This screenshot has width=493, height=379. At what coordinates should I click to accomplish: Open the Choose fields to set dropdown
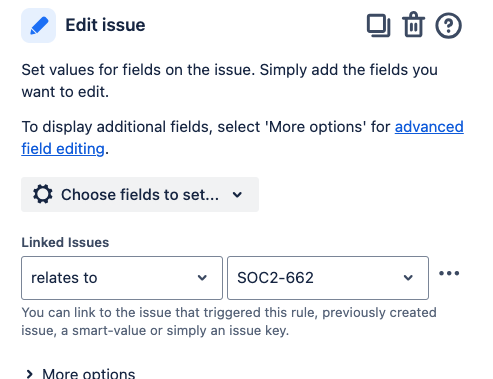(140, 195)
